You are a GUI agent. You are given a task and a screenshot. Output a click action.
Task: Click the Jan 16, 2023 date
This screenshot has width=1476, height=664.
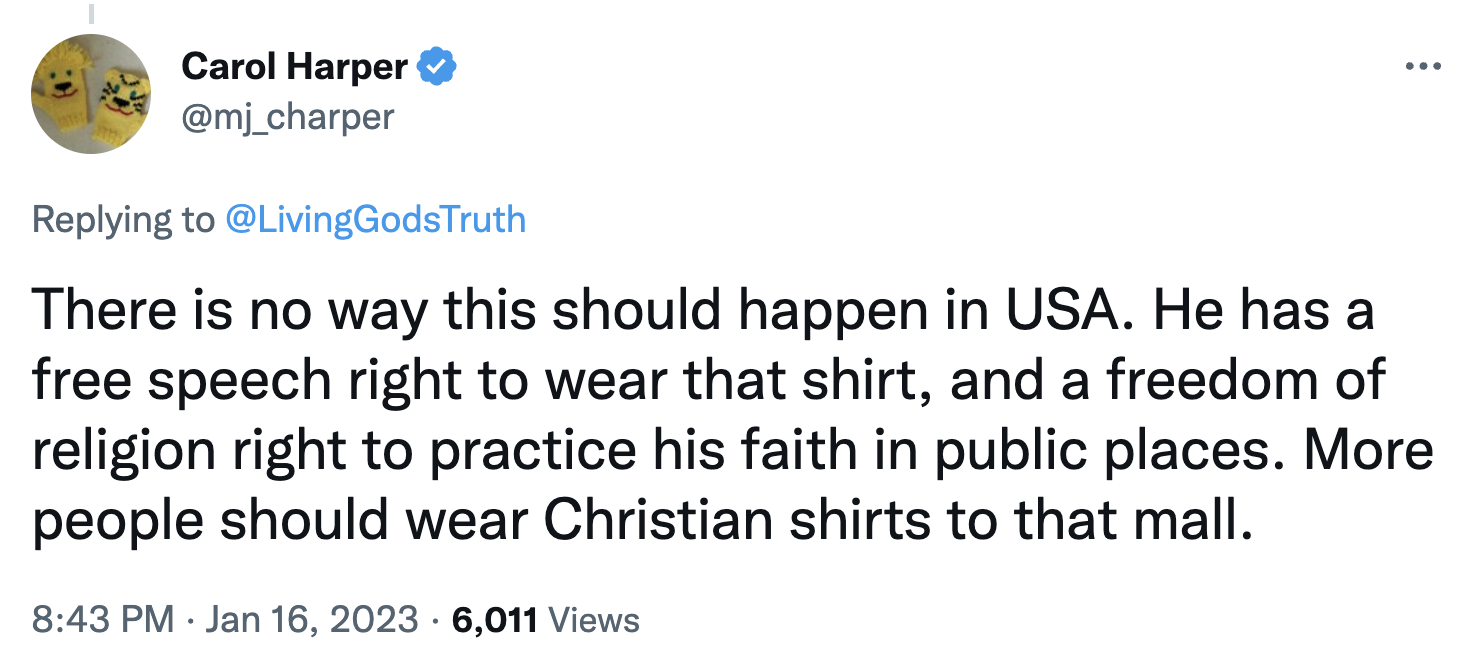(314, 620)
